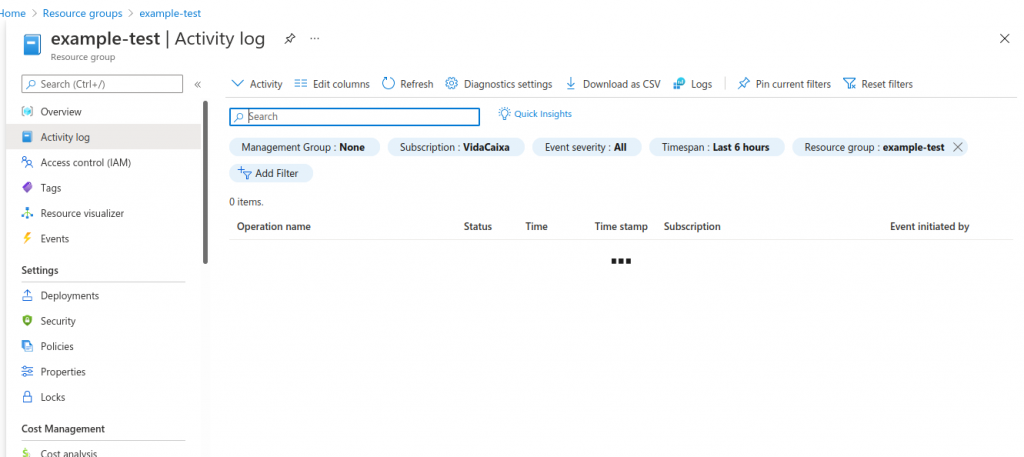Download activity log as CSV
The image size is (1024, 457).
pyautogui.click(x=613, y=84)
